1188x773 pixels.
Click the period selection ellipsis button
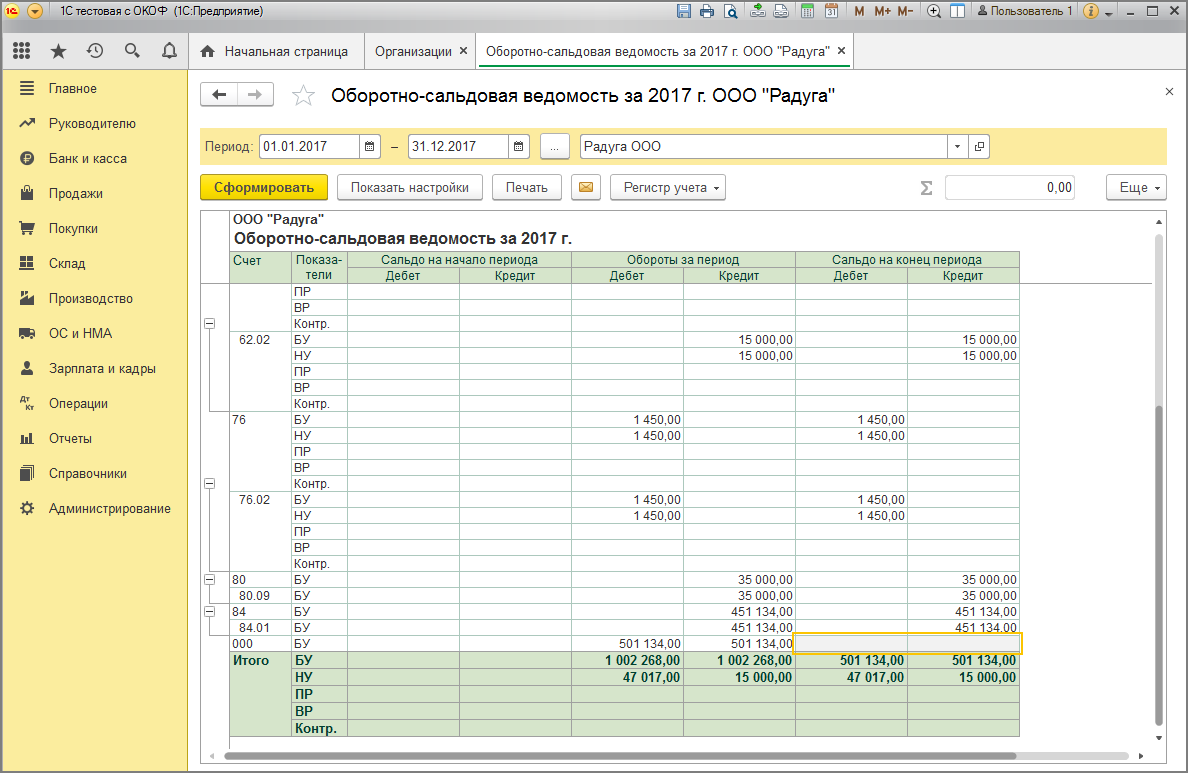coord(555,147)
